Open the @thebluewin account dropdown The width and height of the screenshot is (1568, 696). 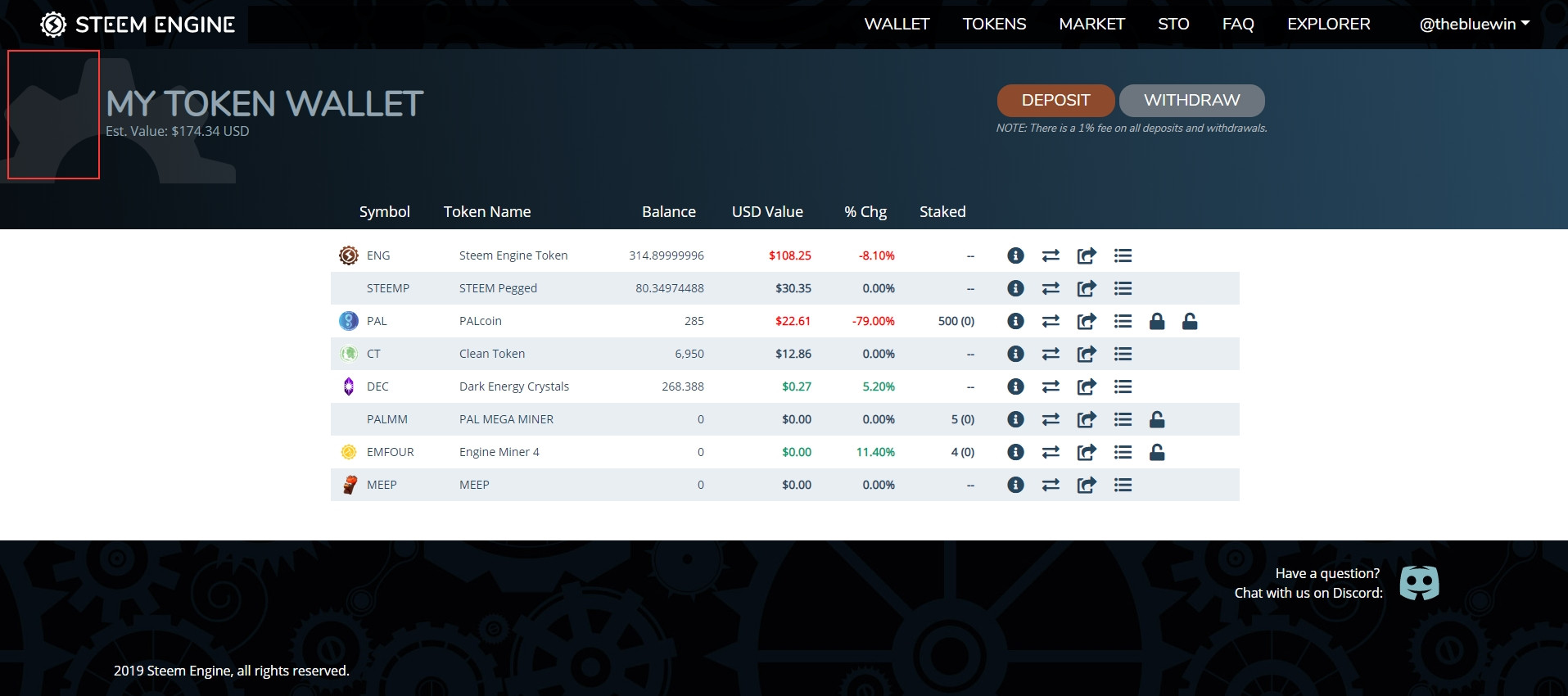point(1475,25)
